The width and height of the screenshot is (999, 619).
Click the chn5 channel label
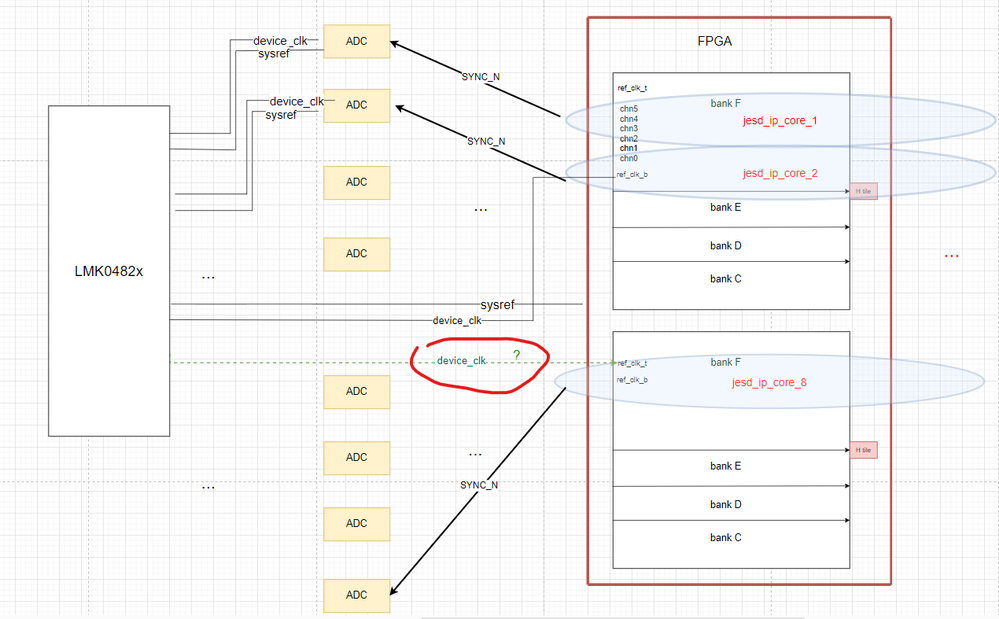click(629, 109)
